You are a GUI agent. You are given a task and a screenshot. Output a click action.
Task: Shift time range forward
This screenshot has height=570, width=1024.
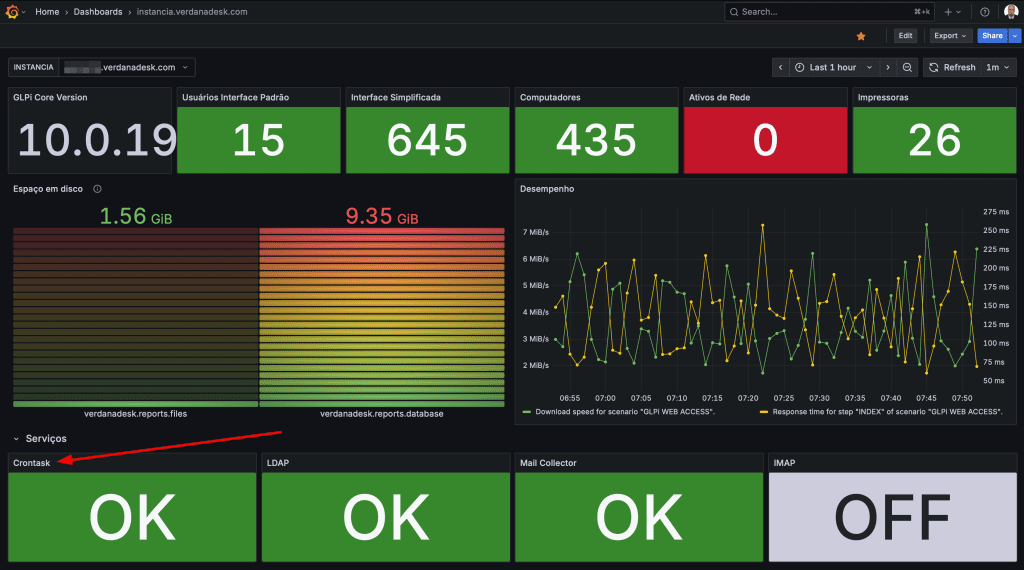888,67
